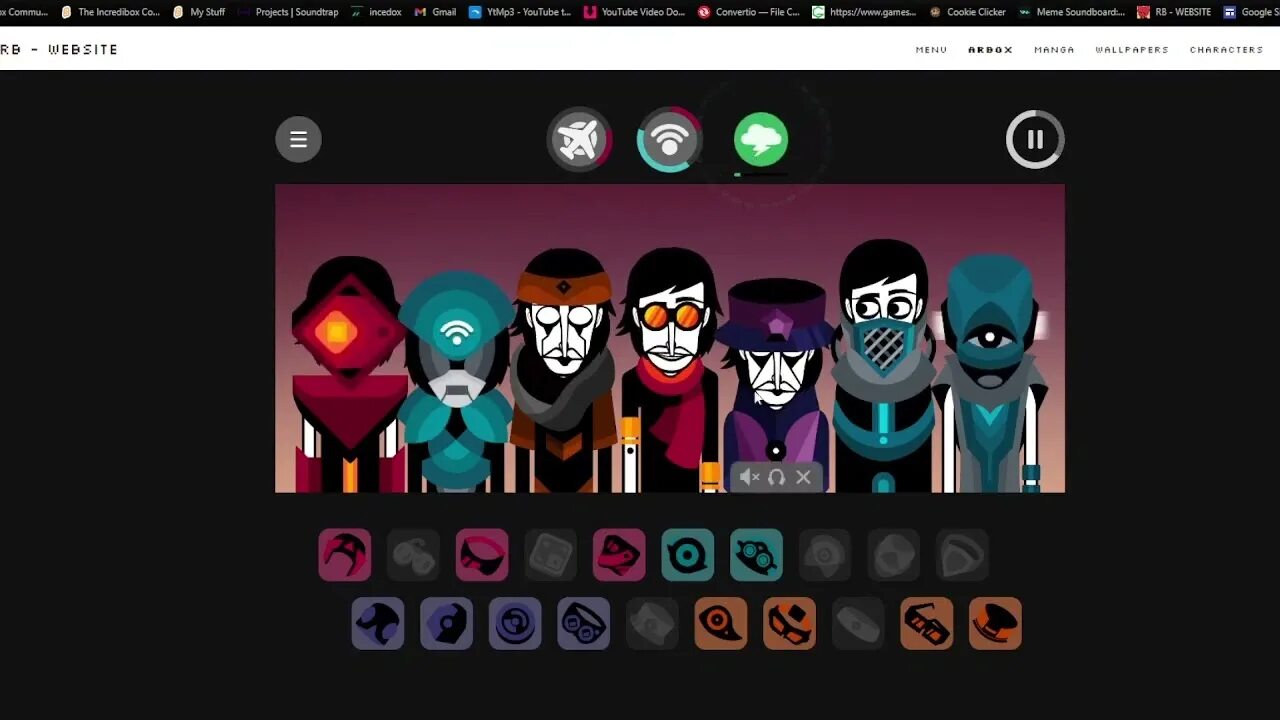Pause the mix with the pause button
This screenshot has width=1280, height=720.
pyautogui.click(x=1035, y=139)
